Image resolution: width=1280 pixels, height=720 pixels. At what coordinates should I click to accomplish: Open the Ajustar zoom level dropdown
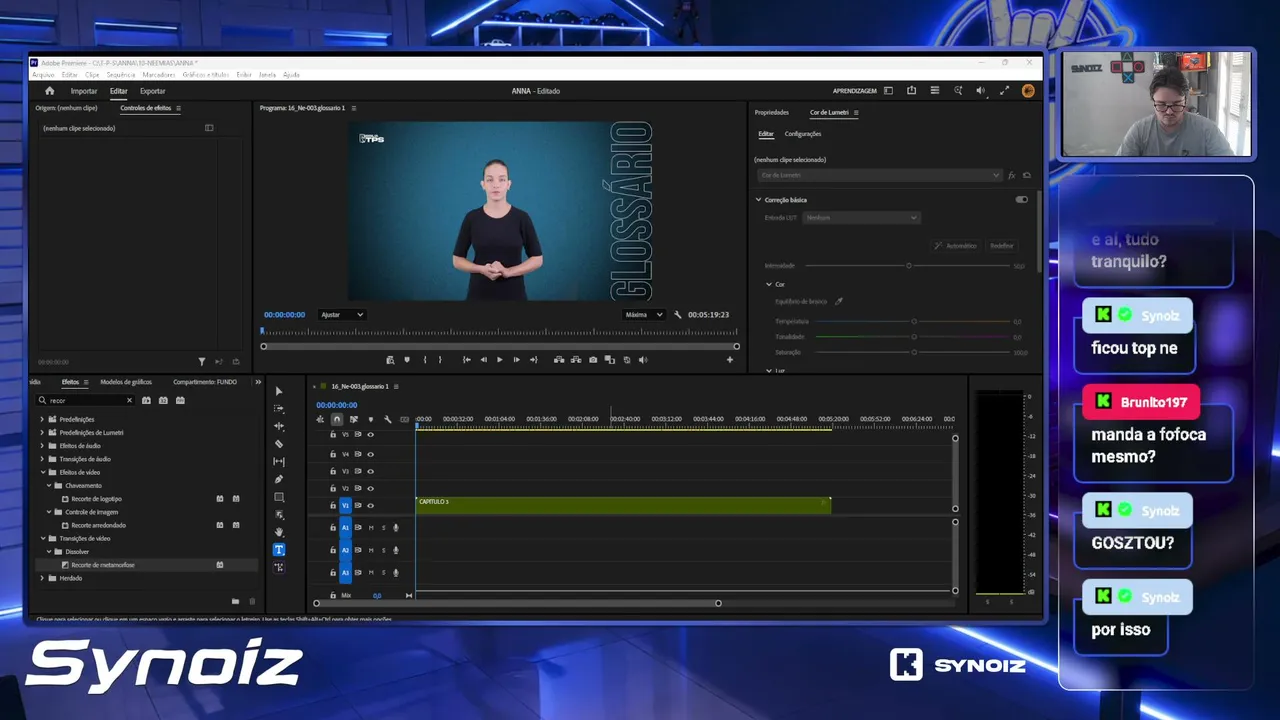[342, 315]
